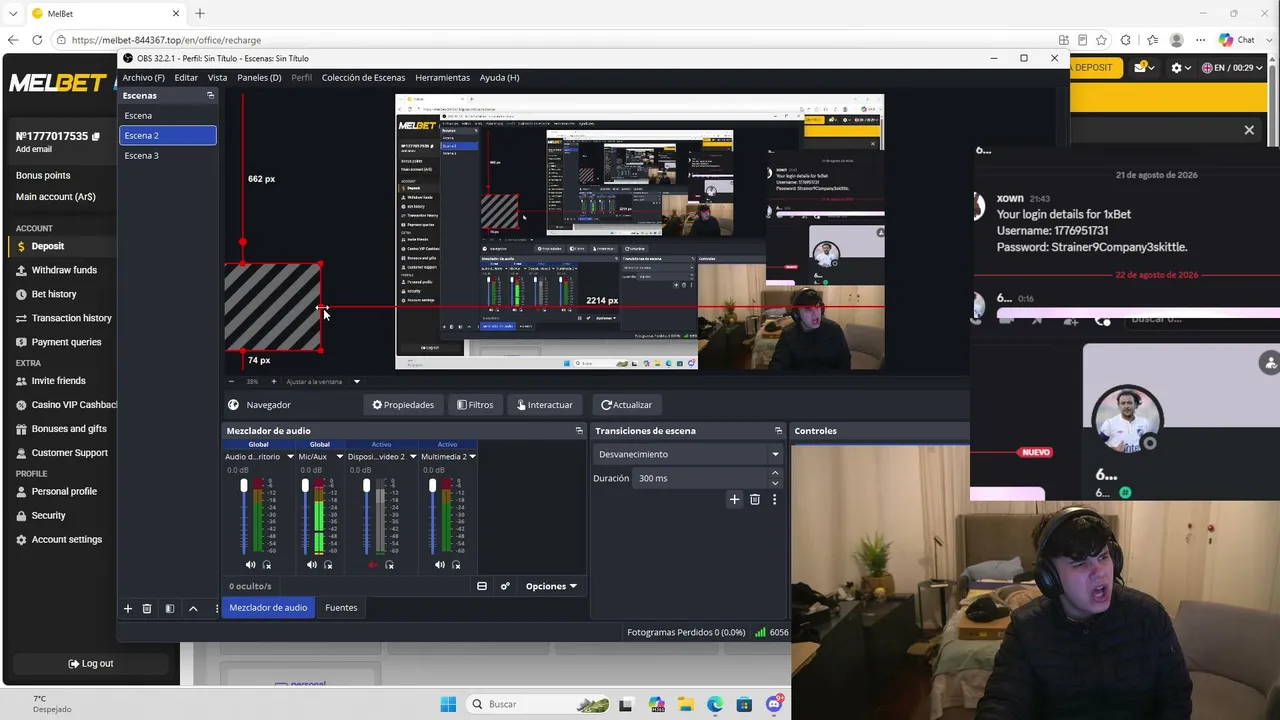
Task: Open the Dispositivo video 2 channel dropdown
Action: click(x=412, y=457)
